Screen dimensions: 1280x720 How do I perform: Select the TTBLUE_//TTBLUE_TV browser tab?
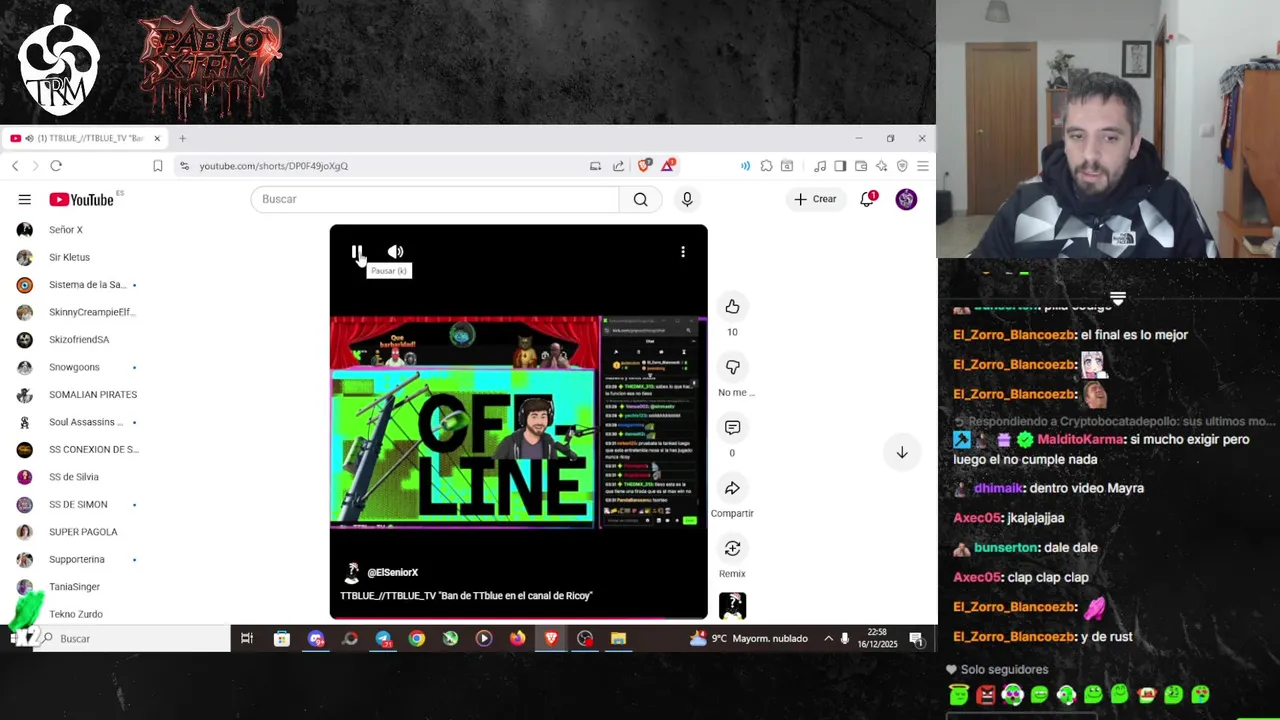[x=86, y=138]
